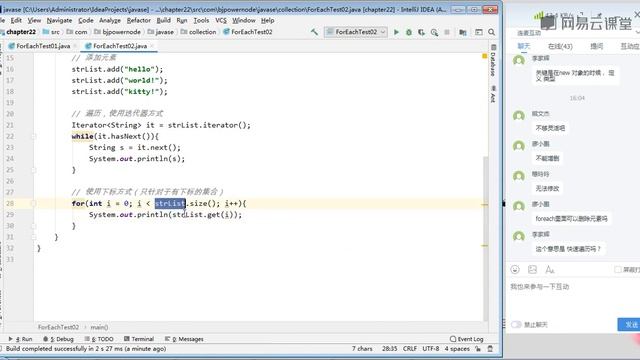
Task: Tick the checkbox above chat input
Action: [618, 269]
